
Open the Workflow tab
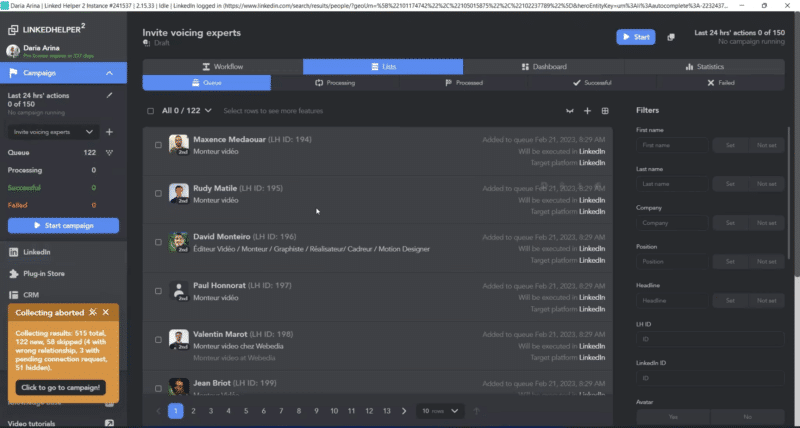[222, 67]
